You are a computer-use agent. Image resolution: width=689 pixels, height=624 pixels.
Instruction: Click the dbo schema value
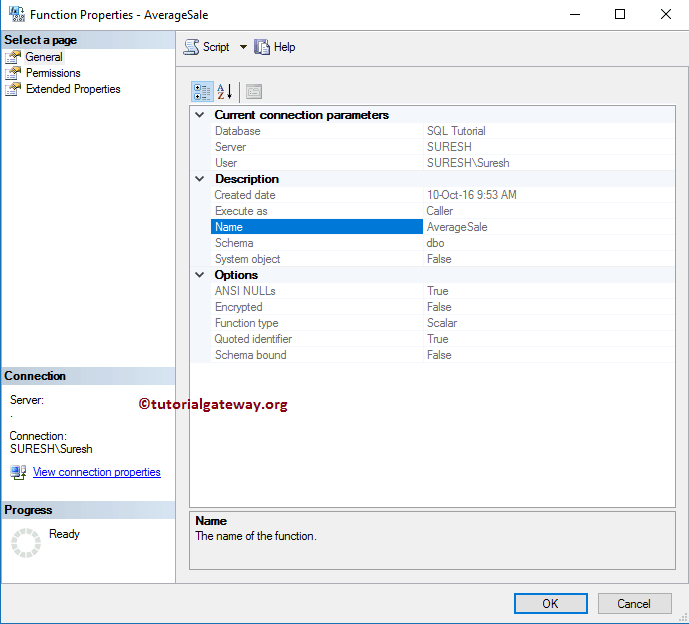pyautogui.click(x=435, y=243)
